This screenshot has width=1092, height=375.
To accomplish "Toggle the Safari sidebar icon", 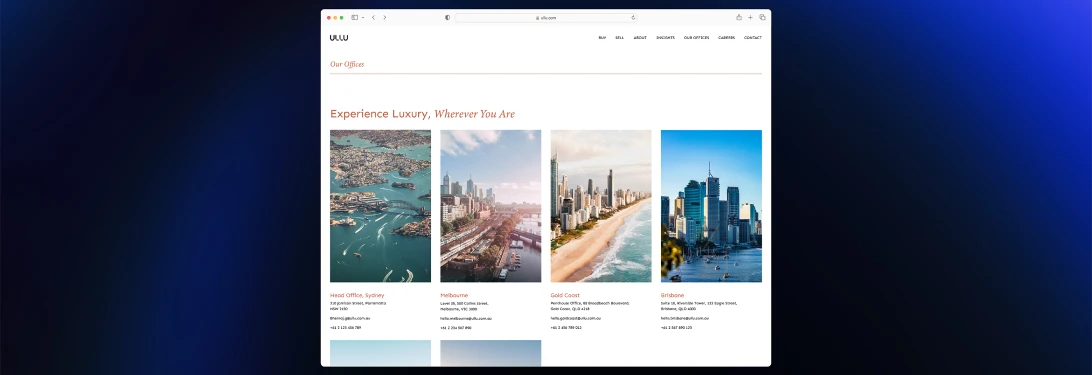I will pos(354,17).
